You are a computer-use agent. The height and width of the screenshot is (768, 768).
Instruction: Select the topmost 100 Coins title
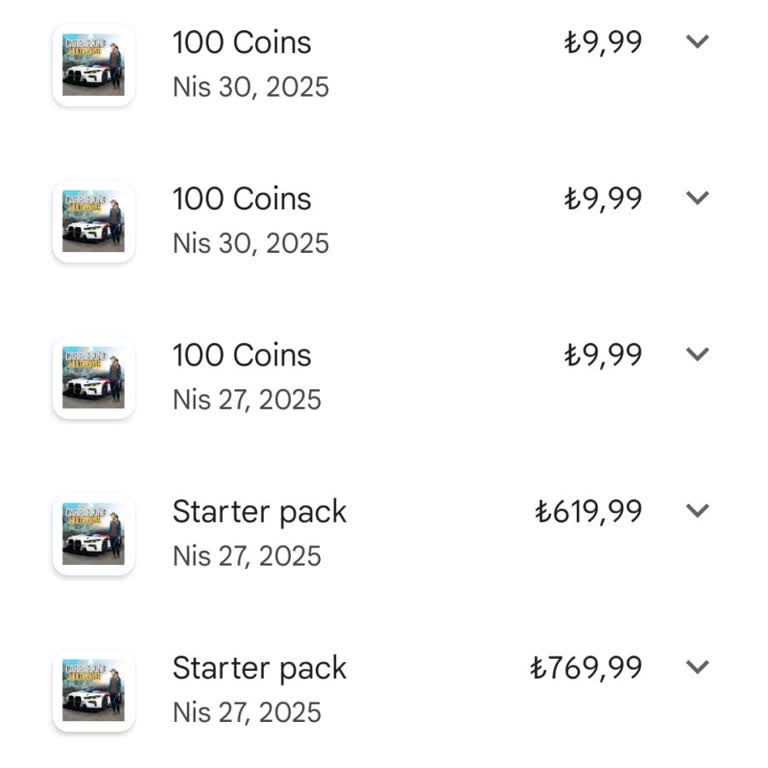coord(242,43)
